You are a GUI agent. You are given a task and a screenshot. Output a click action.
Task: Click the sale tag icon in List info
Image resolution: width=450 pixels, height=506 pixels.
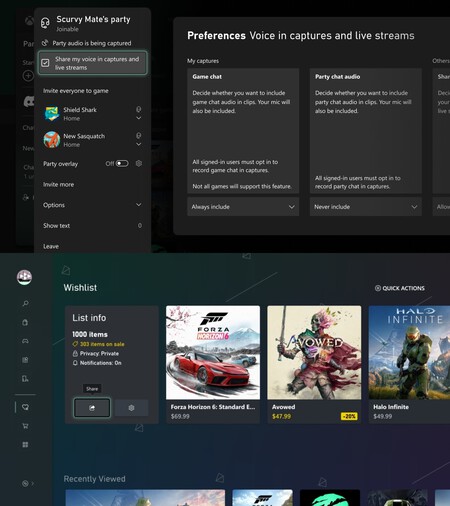(x=75, y=344)
